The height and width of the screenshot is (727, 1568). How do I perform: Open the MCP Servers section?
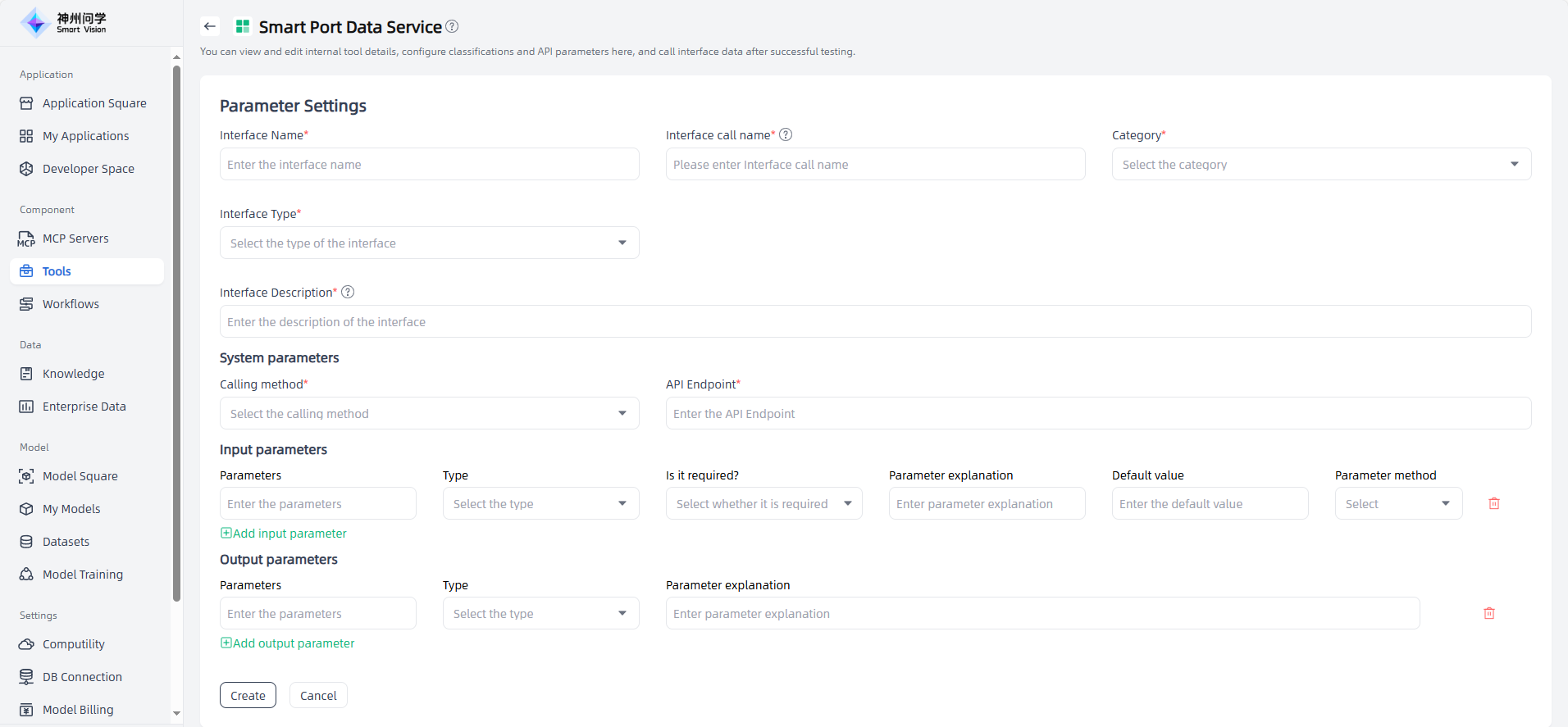[x=75, y=239]
